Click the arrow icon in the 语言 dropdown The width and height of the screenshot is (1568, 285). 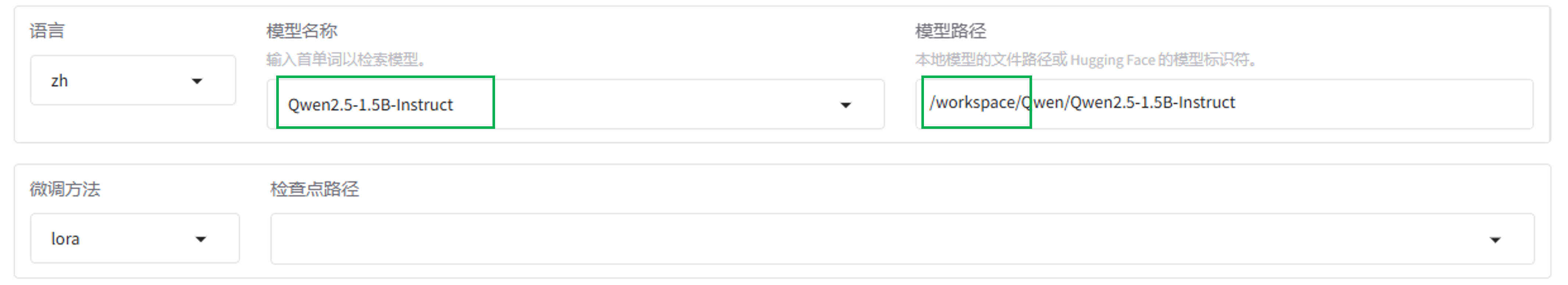pos(197,81)
